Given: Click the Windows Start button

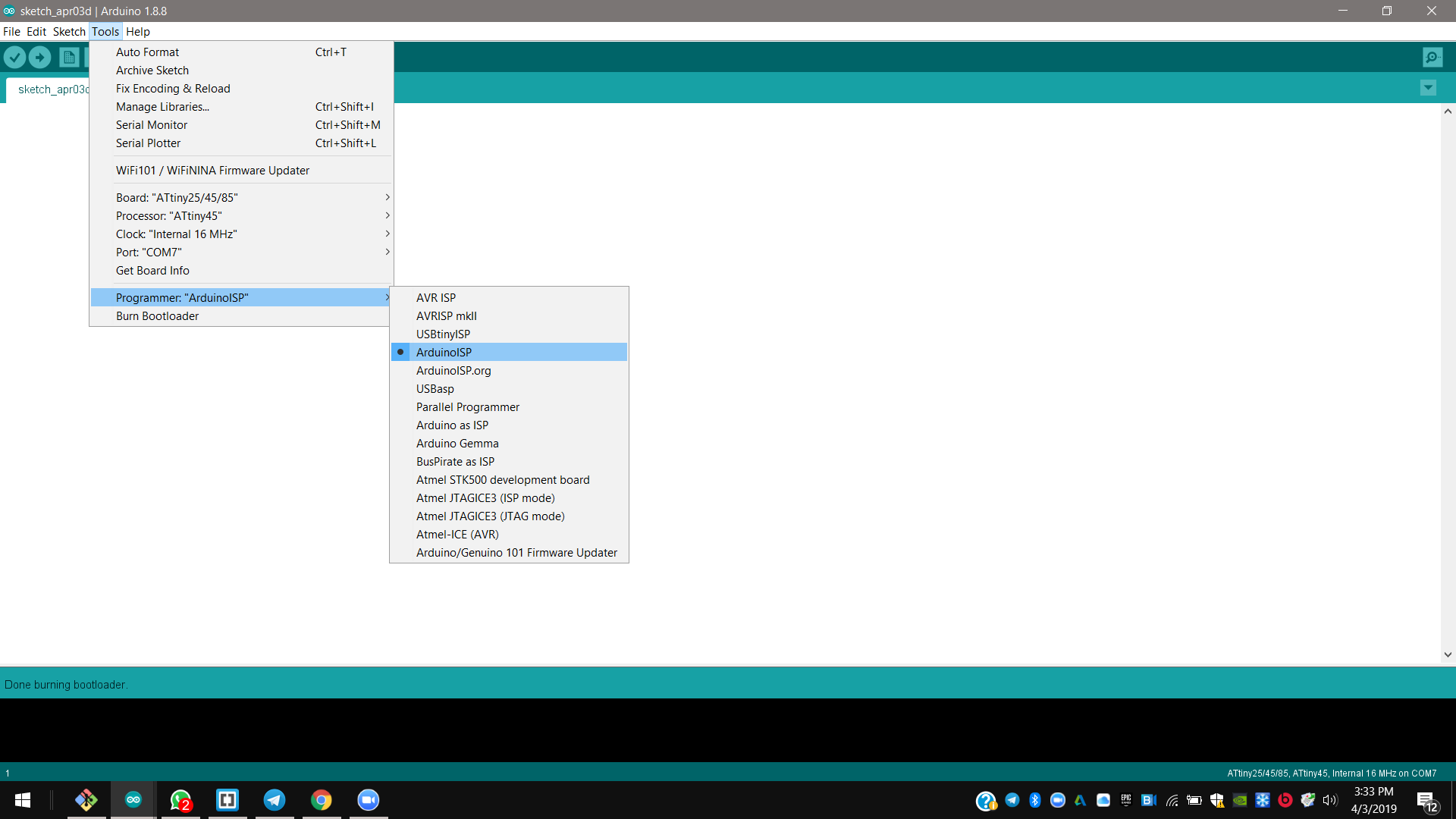Looking at the screenshot, I should pyautogui.click(x=23, y=800).
